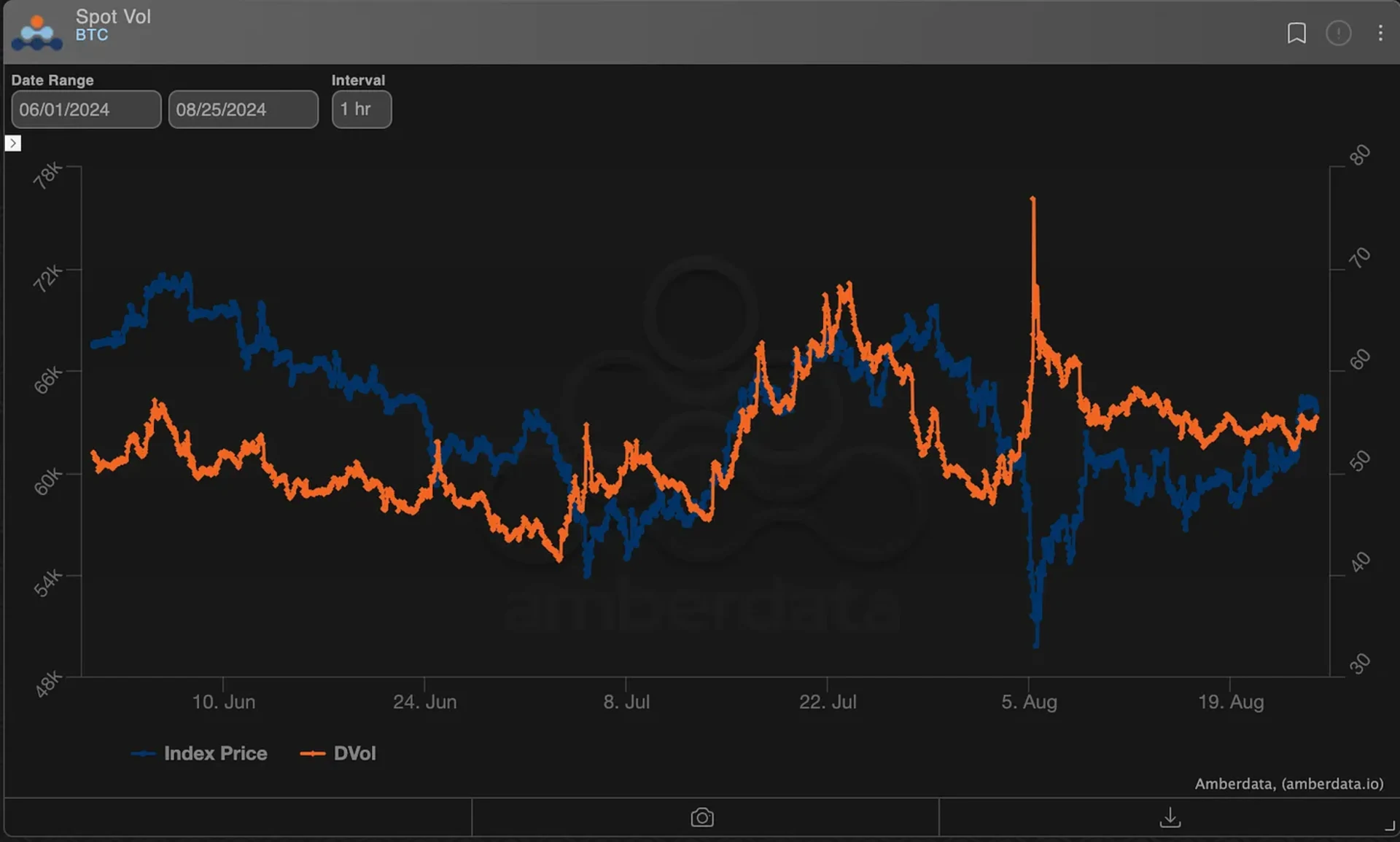The height and width of the screenshot is (842, 1400).
Task: Click the 48K price axis label
Action: 48,684
